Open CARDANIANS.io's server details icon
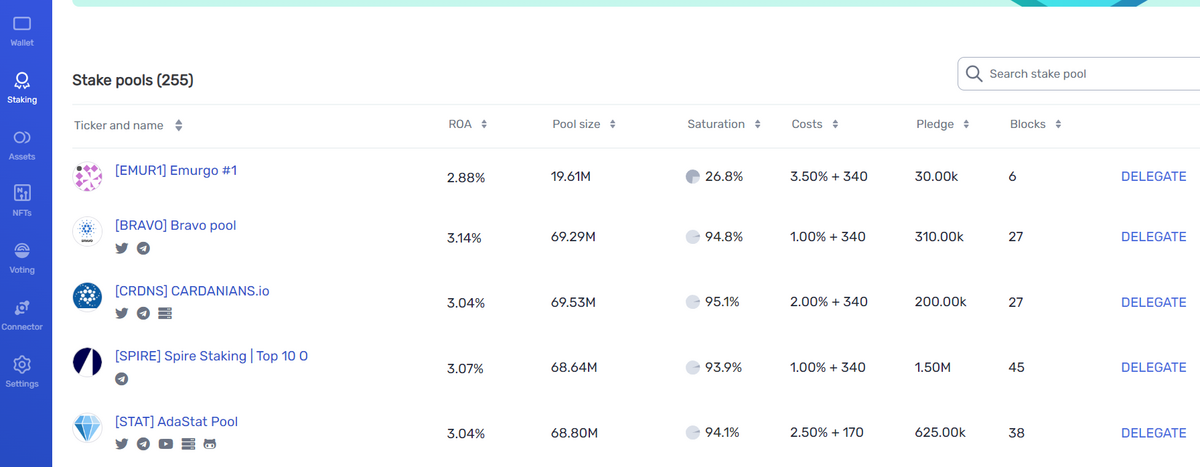This screenshot has width=1200, height=467. (165, 313)
